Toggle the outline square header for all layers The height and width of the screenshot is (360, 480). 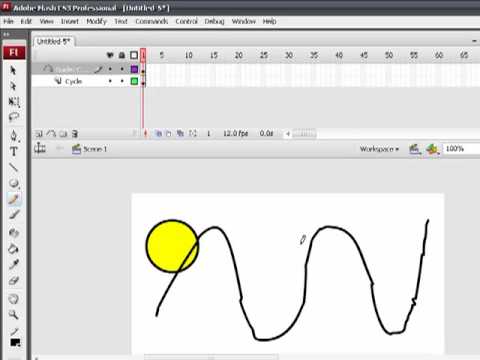[134, 55]
